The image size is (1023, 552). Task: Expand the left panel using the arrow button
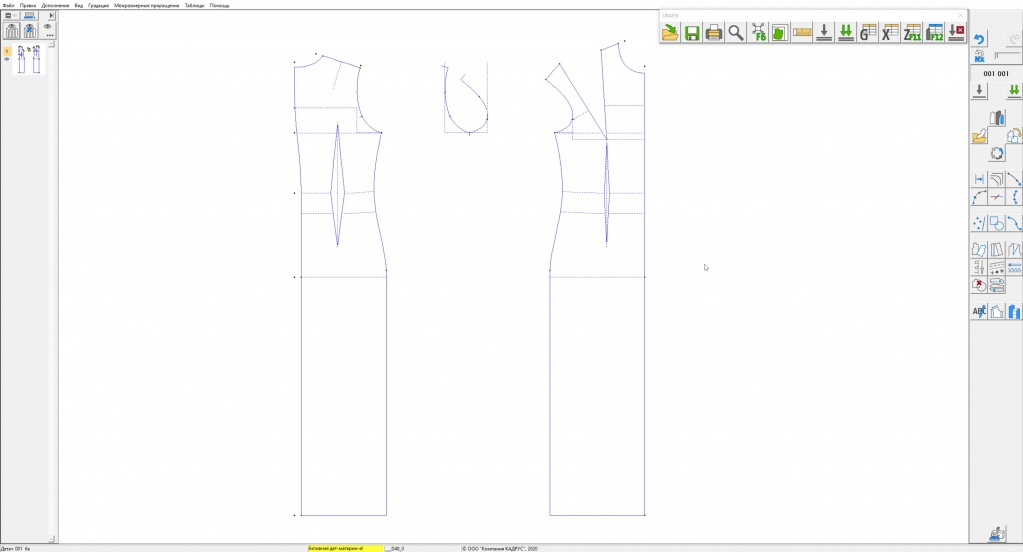51,16
